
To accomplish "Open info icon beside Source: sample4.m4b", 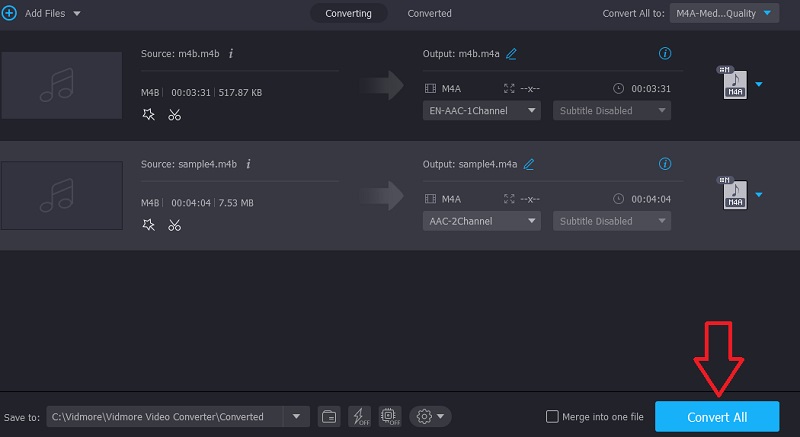I will tap(248, 164).
